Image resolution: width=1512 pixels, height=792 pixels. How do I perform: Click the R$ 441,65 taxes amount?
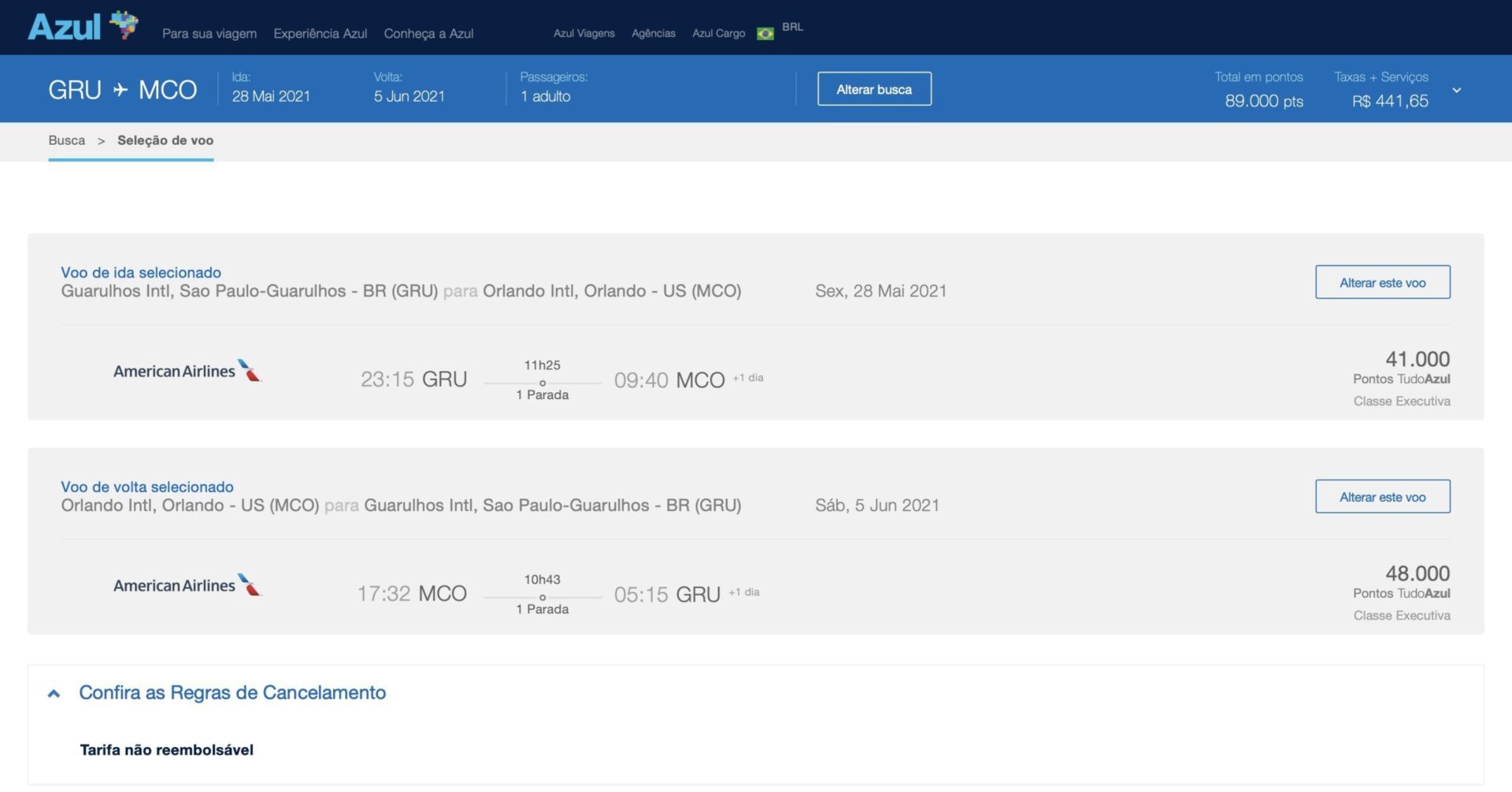(1390, 101)
